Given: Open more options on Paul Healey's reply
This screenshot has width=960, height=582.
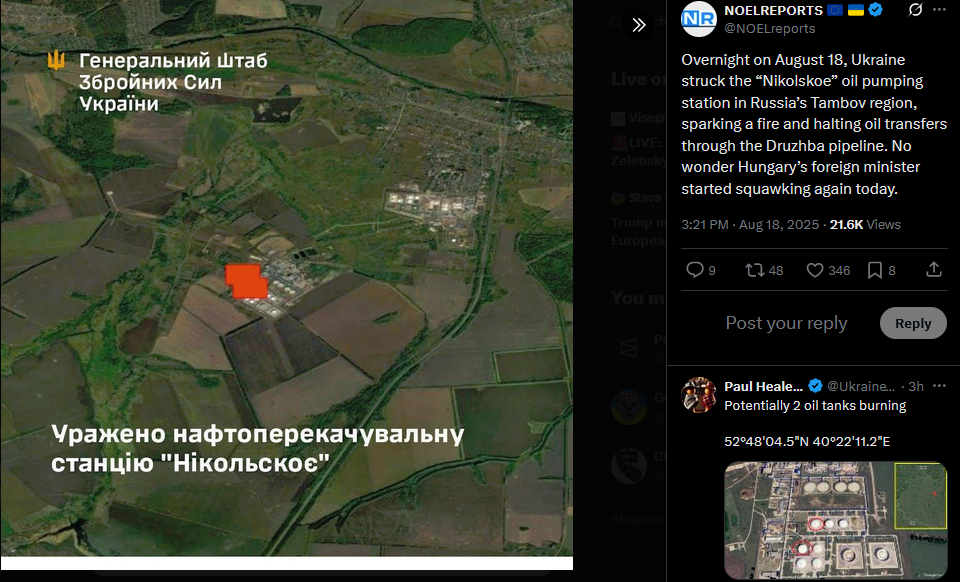Looking at the screenshot, I should pos(939,386).
